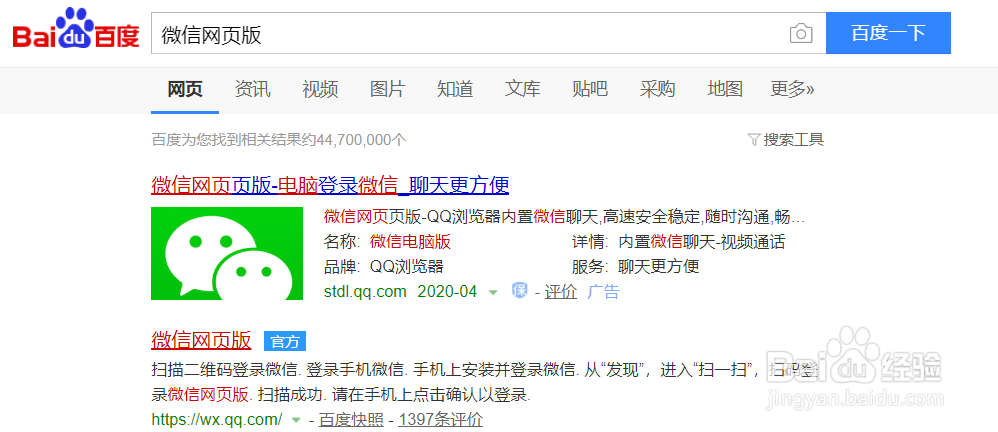This screenshot has width=998, height=432.
Task: Open the 文库 tab
Action: [523, 89]
